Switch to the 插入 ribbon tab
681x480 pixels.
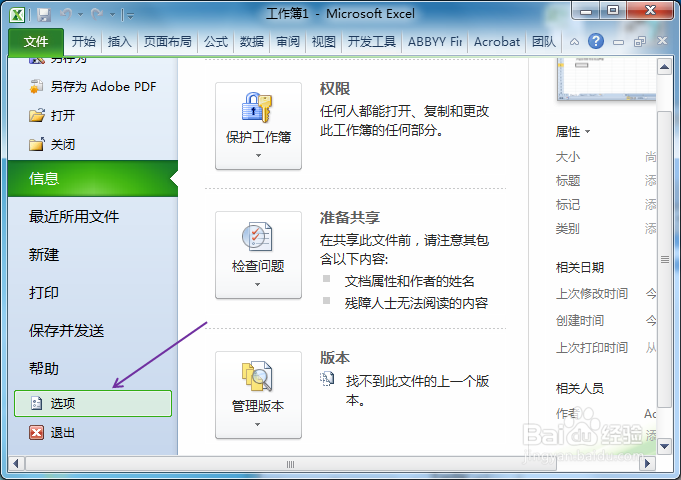pos(119,42)
